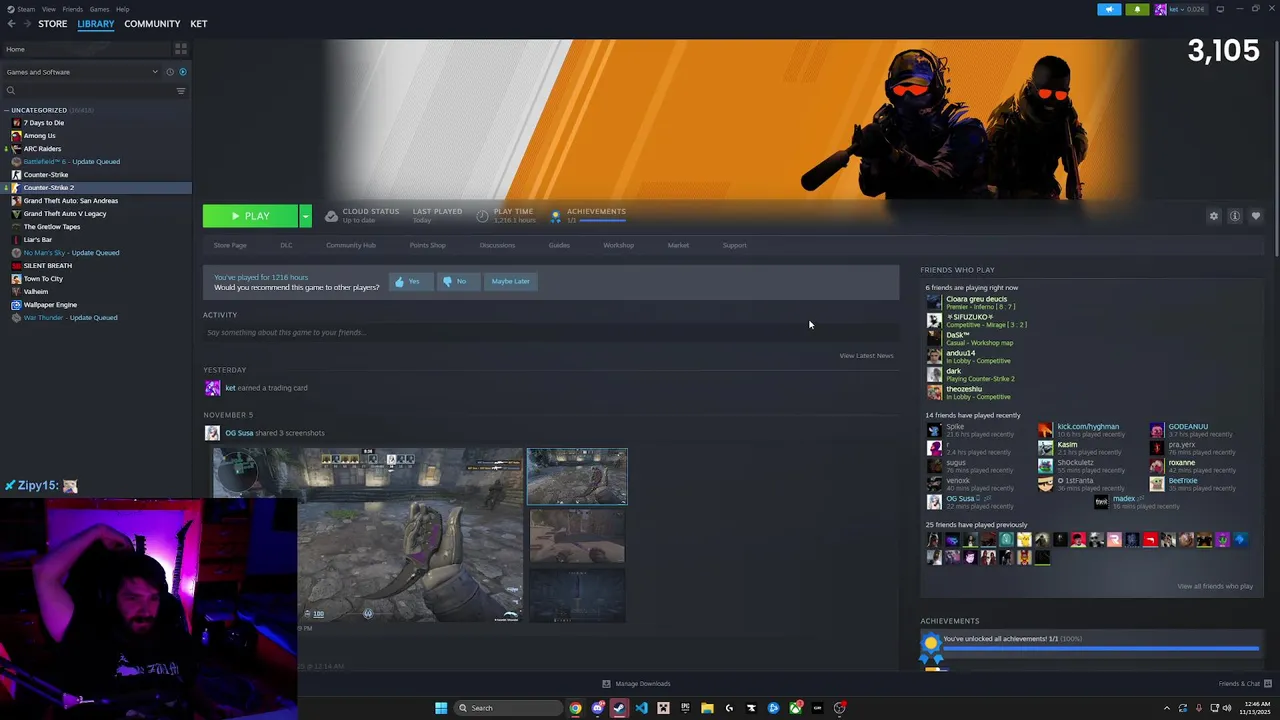Choose Maybe Later for recommendation
Image resolution: width=1280 pixels, height=720 pixels.
pyautogui.click(x=510, y=281)
